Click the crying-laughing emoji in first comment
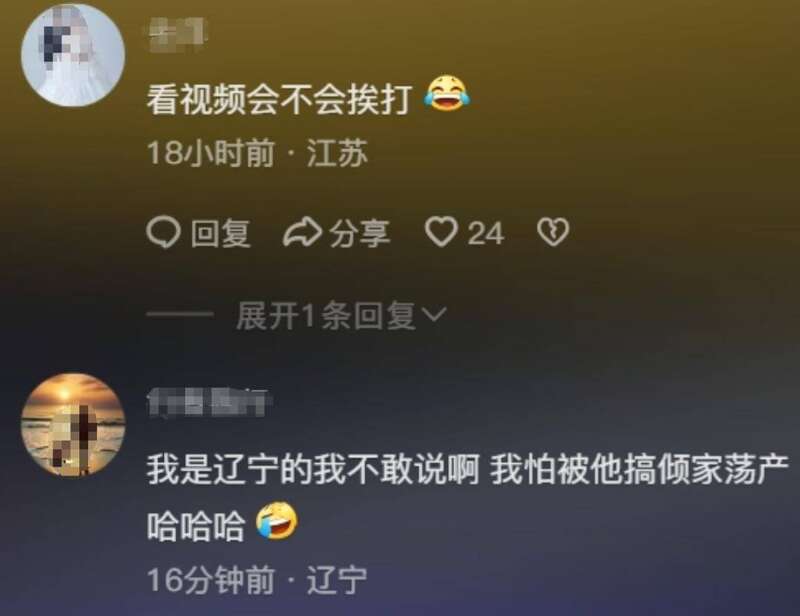 click(x=447, y=93)
